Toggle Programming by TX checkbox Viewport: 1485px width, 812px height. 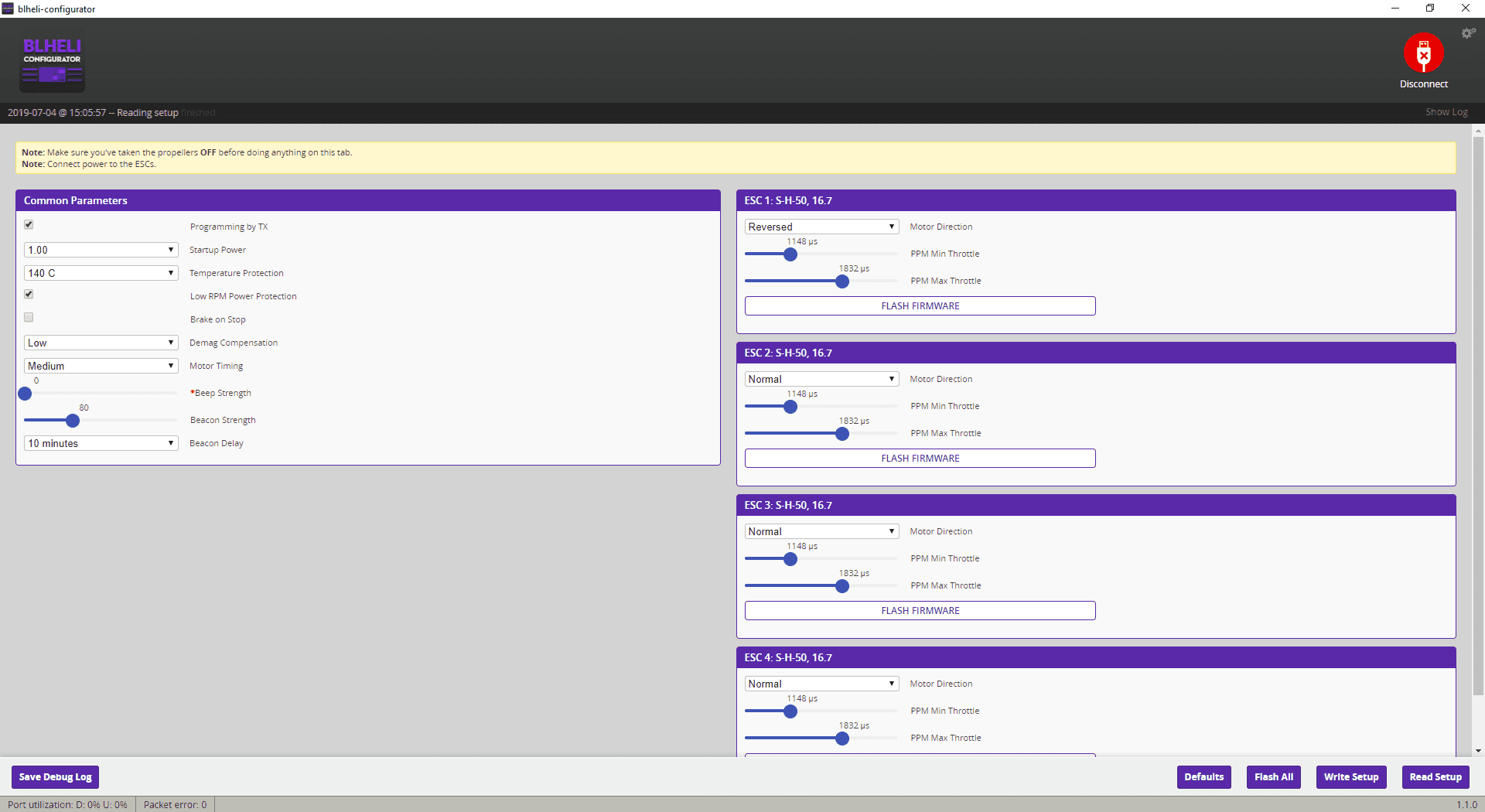pos(29,224)
